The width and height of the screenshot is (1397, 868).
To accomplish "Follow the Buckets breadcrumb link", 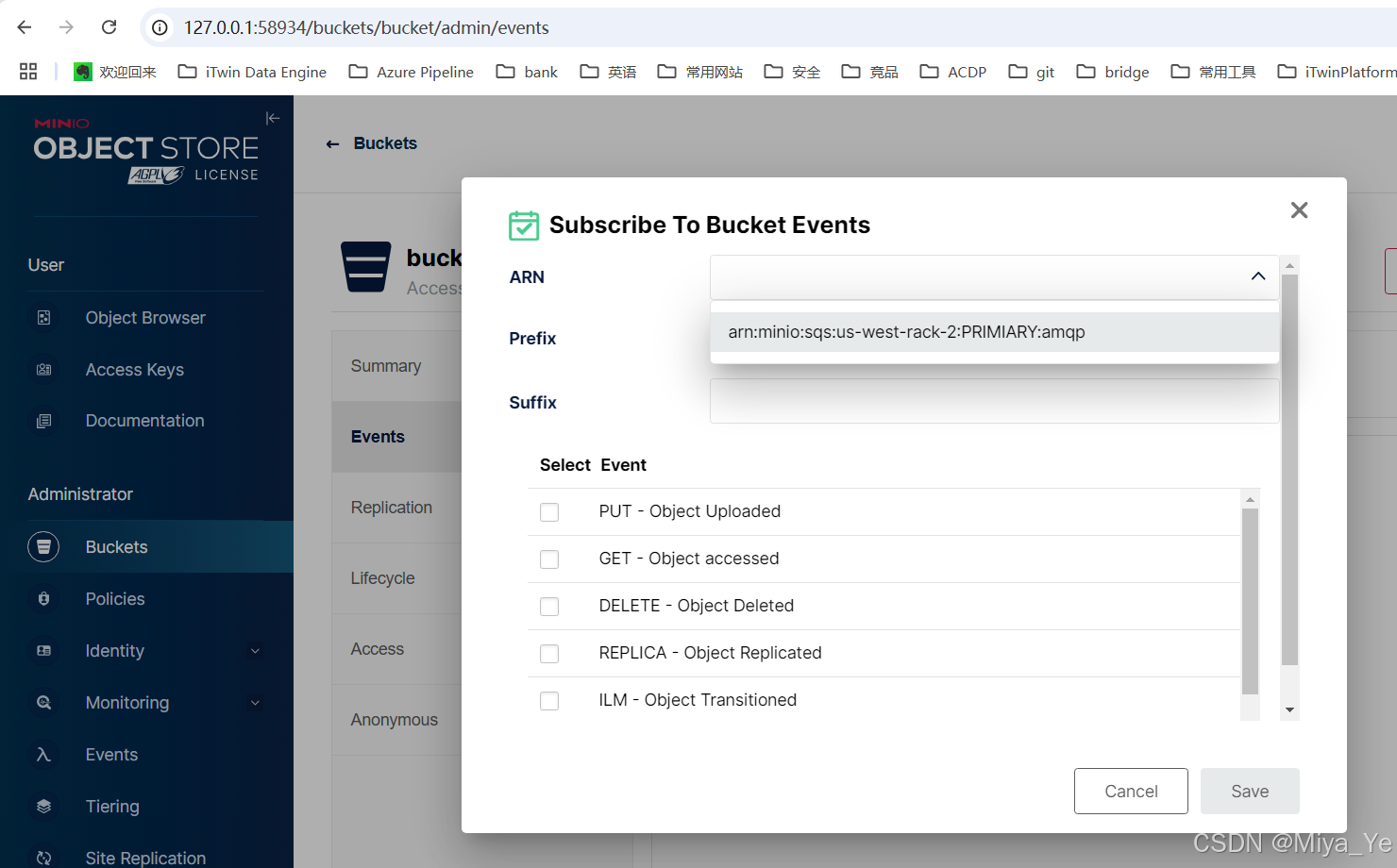I will [x=385, y=143].
